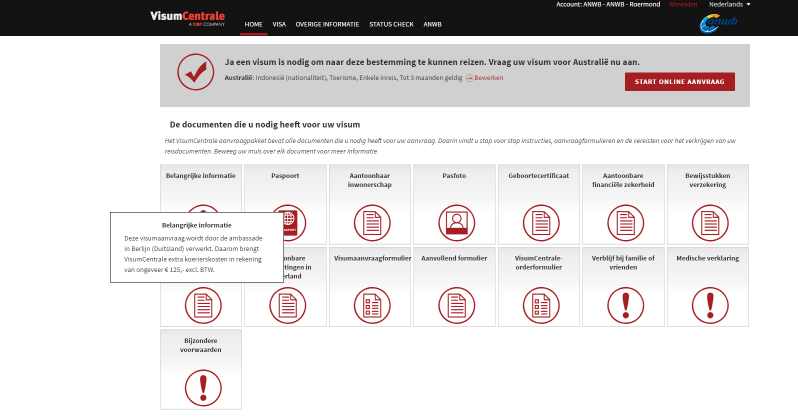The width and height of the screenshot is (798, 419).
Task: Click the Aanvullend formulier document icon
Action: pyautogui.click(x=454, y=302)
